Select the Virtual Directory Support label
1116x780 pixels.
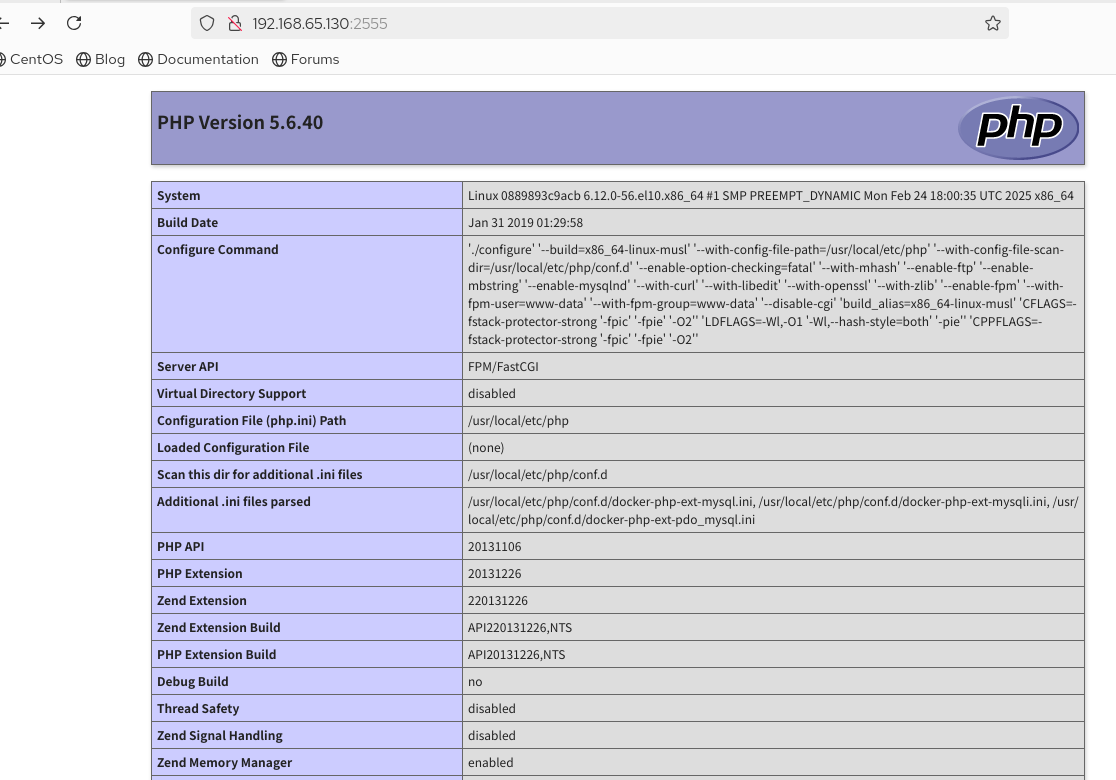click(x=231, y=394)
